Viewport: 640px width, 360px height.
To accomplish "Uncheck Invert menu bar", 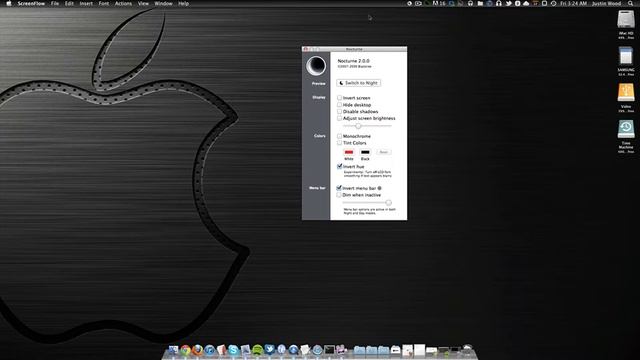I will [x=339, y=188].
